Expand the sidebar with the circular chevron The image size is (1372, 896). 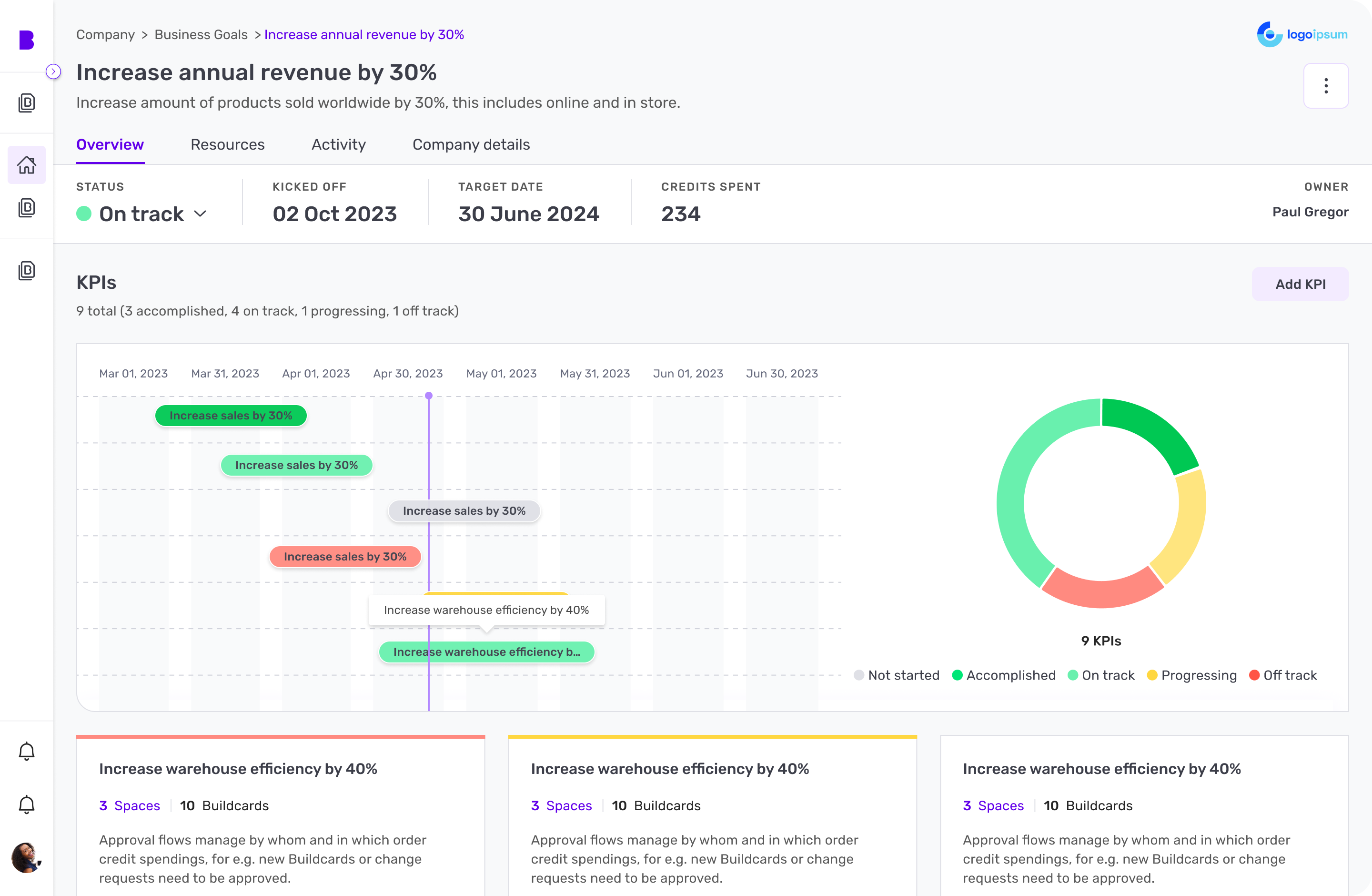[x=54, y=71]
